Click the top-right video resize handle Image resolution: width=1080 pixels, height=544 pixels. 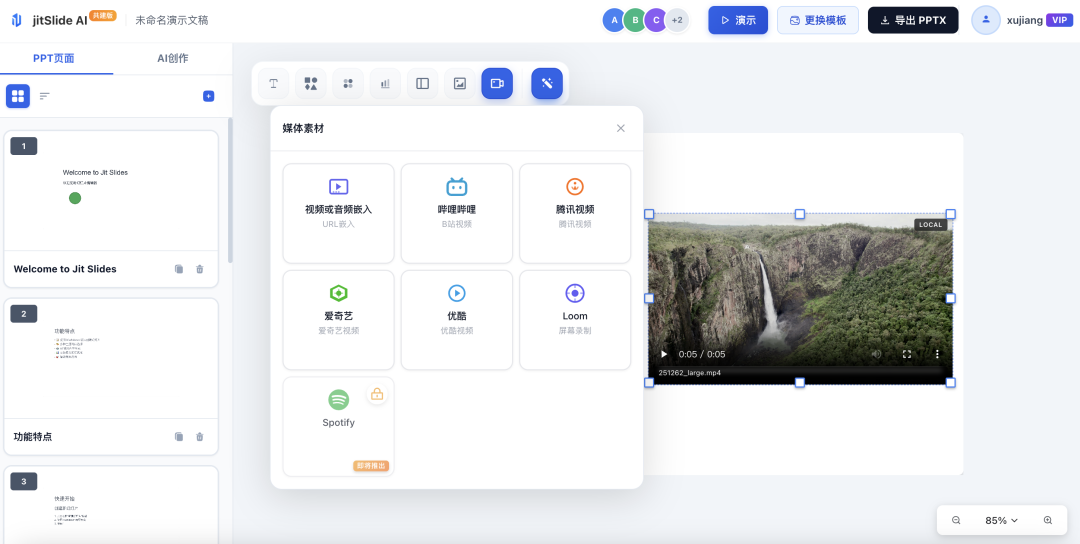[x=951, y=214]
